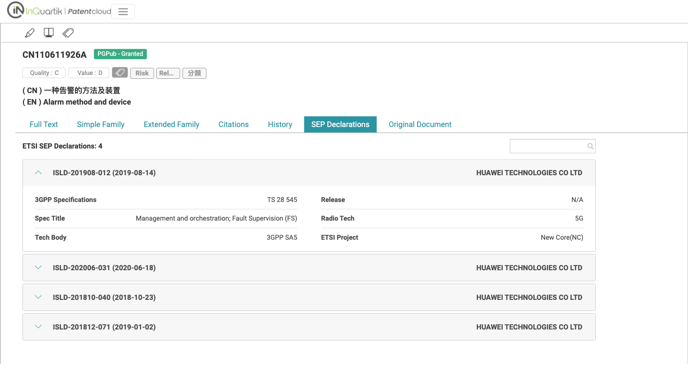This screenshot has height=382, width=688.
Task: Select the highlighter pen tool icon
Action: [30, 33]
